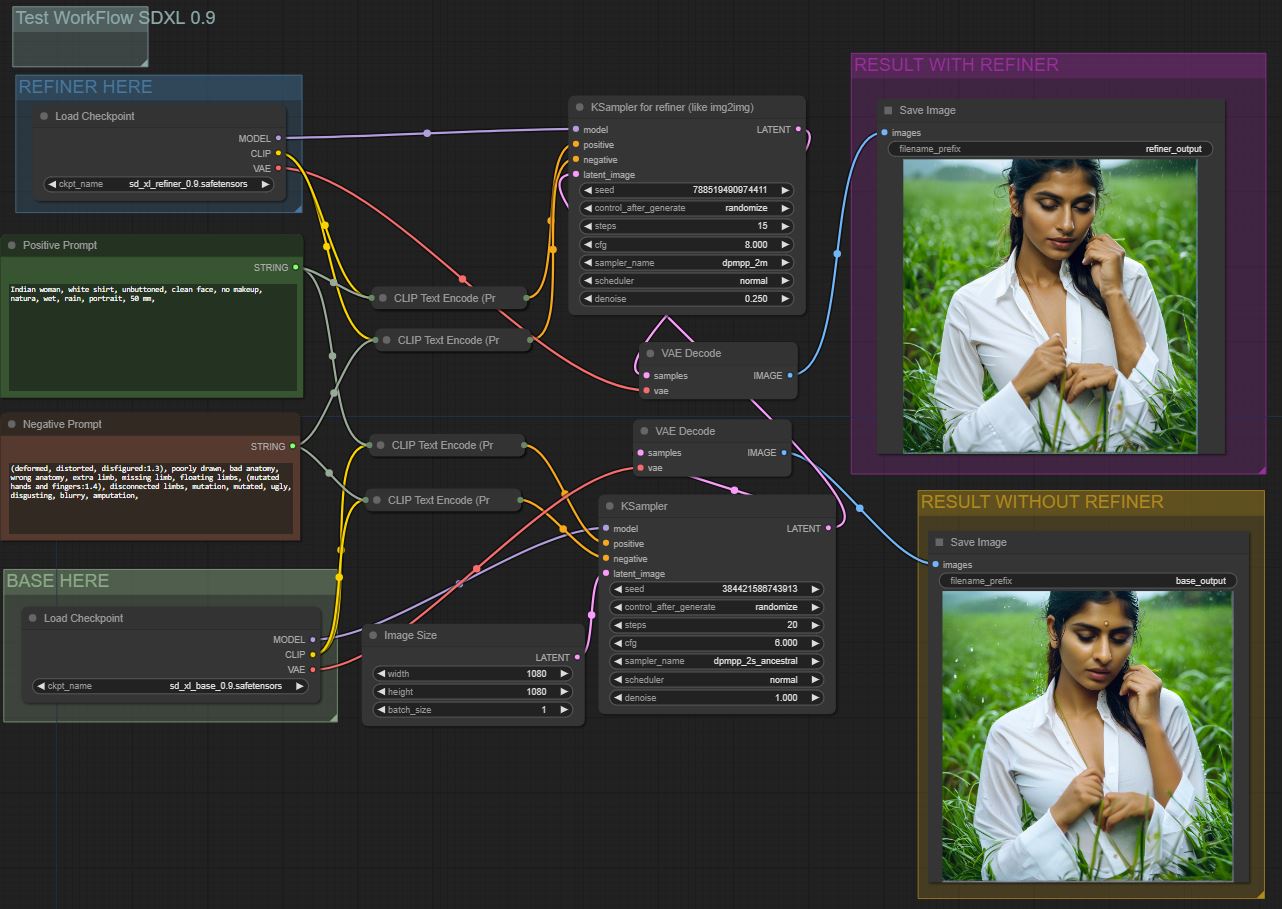This screenshot has width=1282, height=909.
Task: Open sampler_name dropdown showing dpmpp_2m
Action: pos(687,263)
